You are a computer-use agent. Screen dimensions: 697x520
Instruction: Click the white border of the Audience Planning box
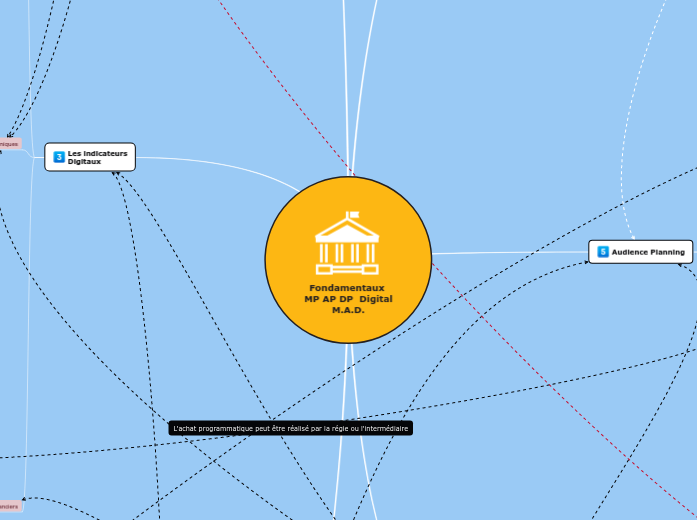click(x=640, y=241)
